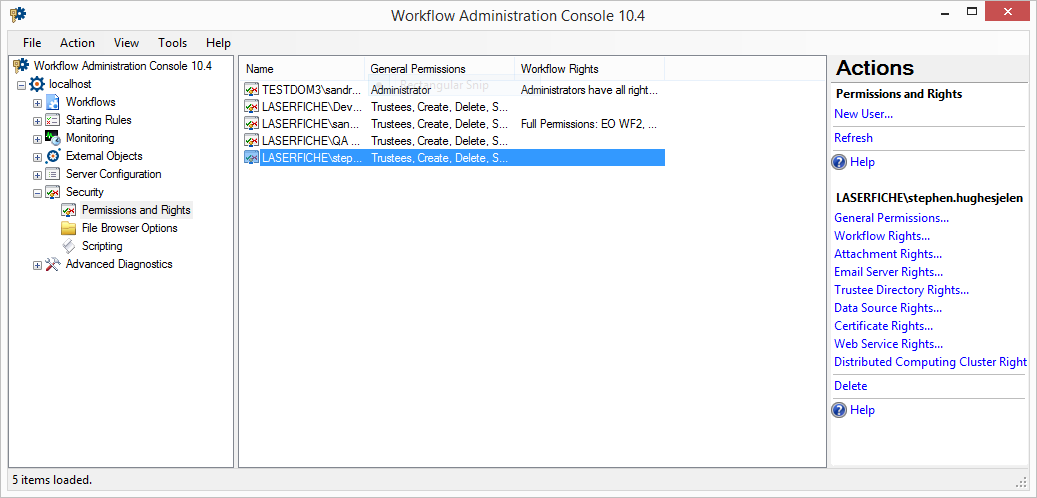Expand the Server Configuration node
This screenshot has width=1037, height=498.
pyautogui.click(x=38, y=175)
